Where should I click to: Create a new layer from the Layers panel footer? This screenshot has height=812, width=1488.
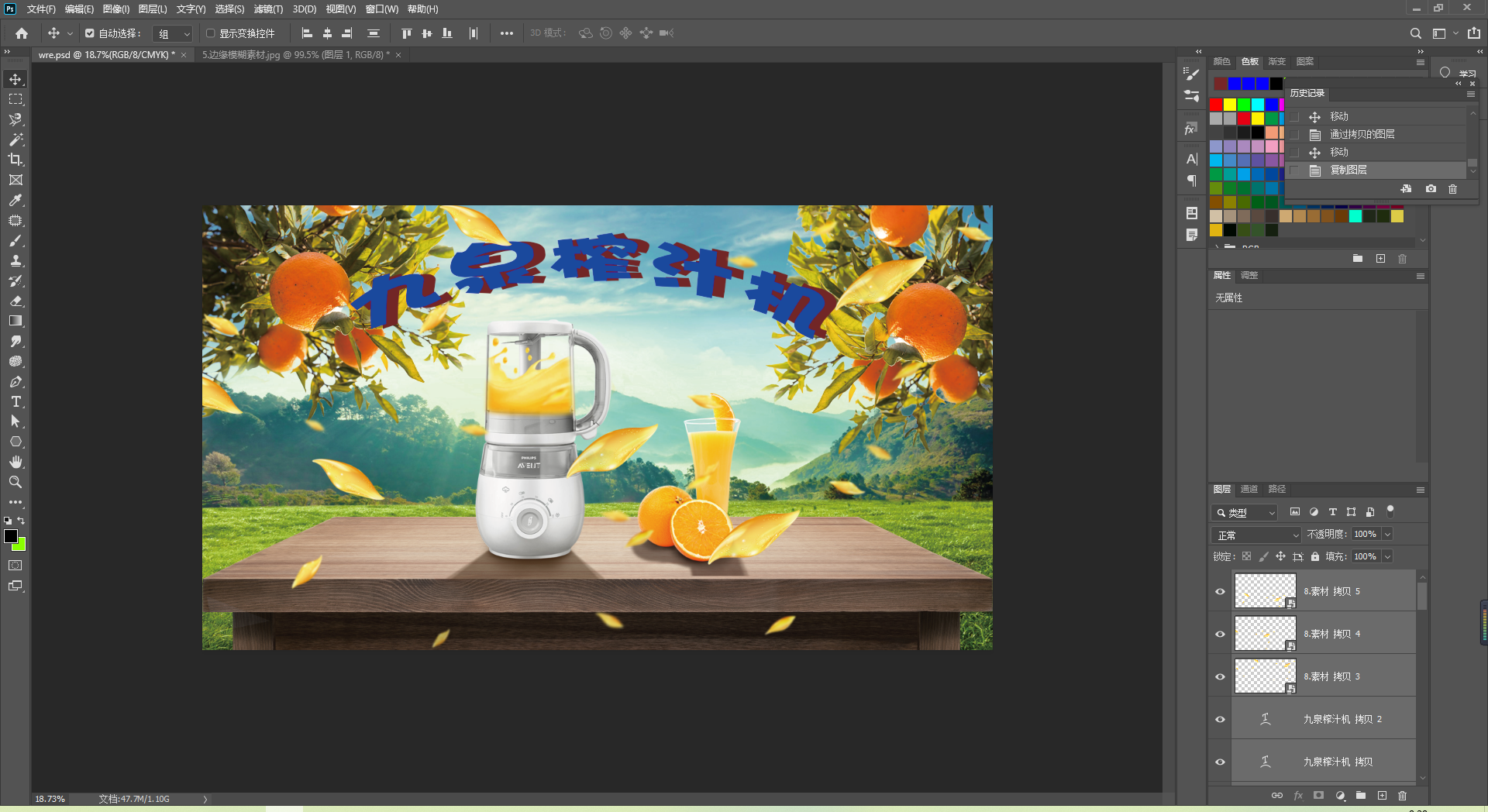(x=1382, y=796)
